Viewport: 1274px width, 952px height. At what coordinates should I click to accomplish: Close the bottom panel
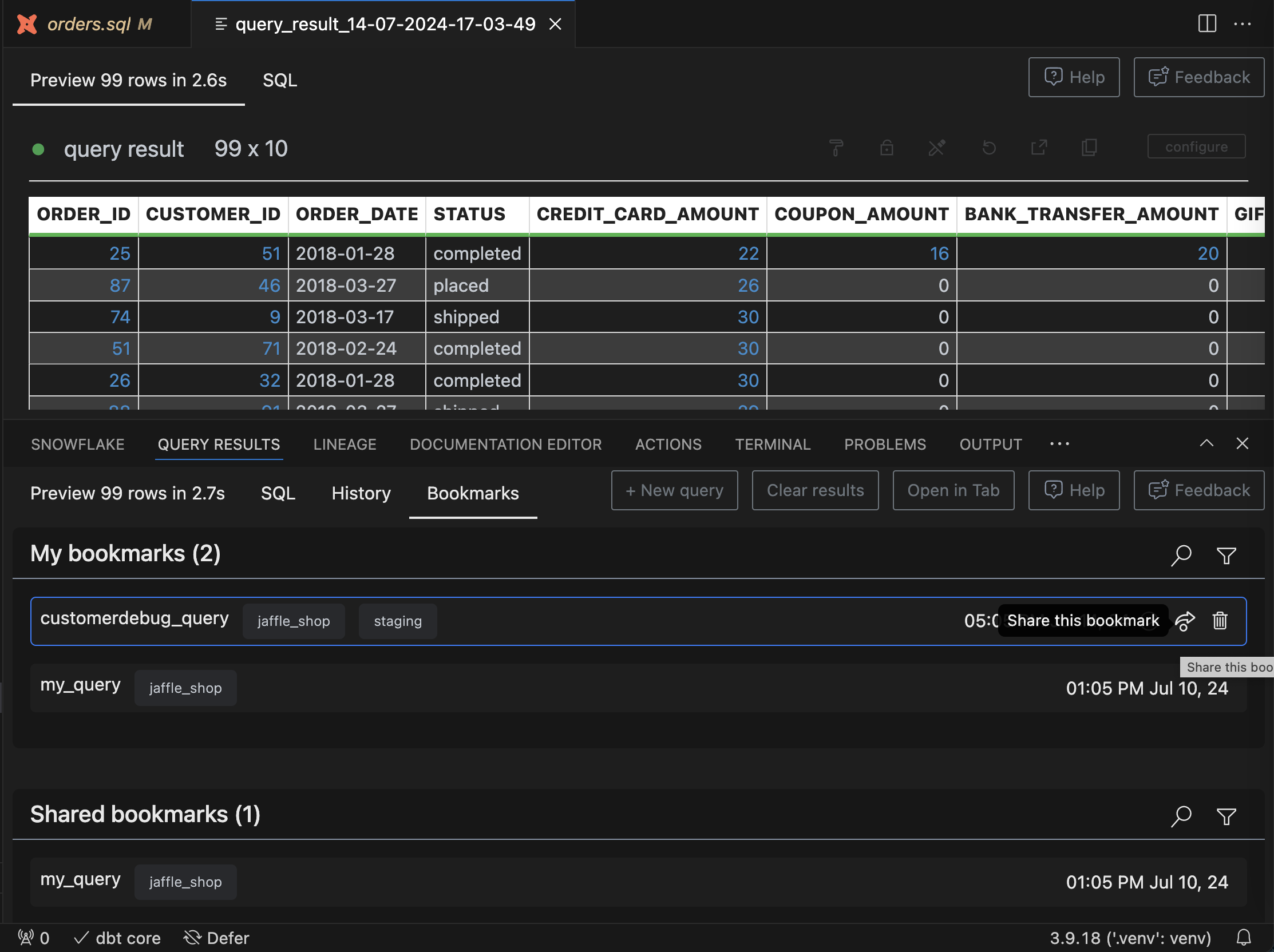tap(1243, 443)
